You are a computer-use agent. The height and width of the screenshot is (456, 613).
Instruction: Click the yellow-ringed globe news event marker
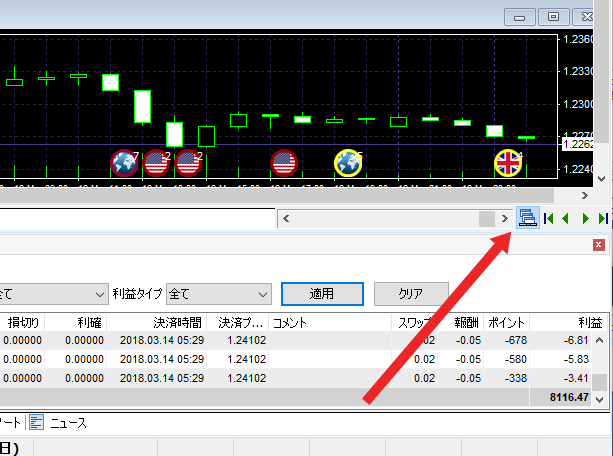tap(348, 162)
